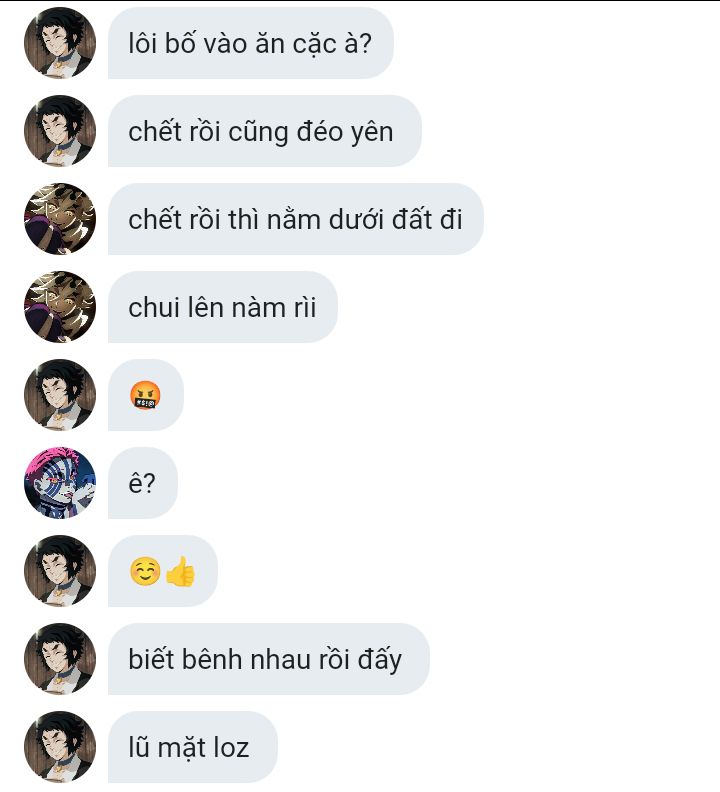
Task: Click the angry cursing face emoji
Action: (x=145, y=395)
